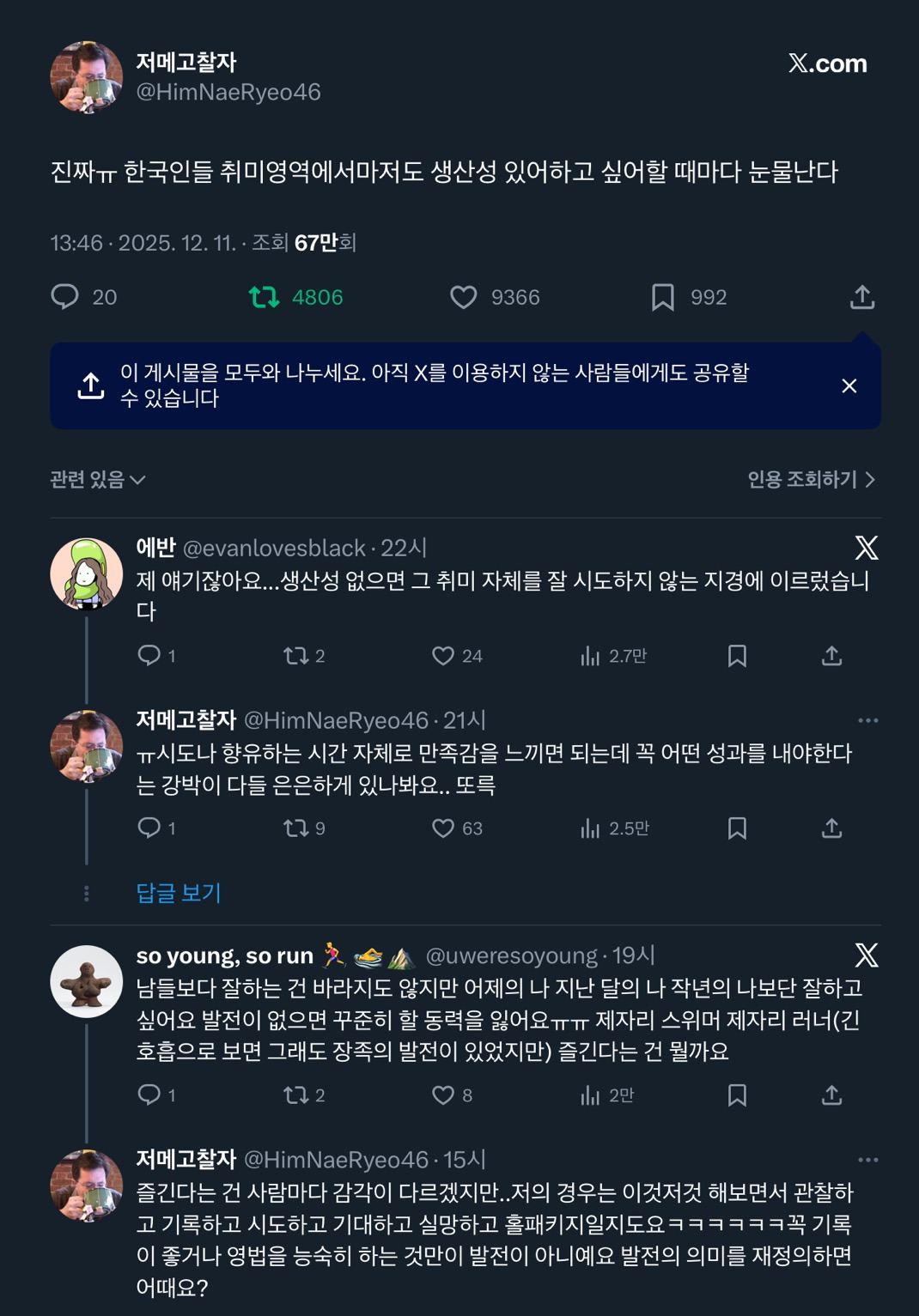Screen dimensions: 919x1316
Task: Open the 관련 있음 sort dropdown
Action: 97,479
